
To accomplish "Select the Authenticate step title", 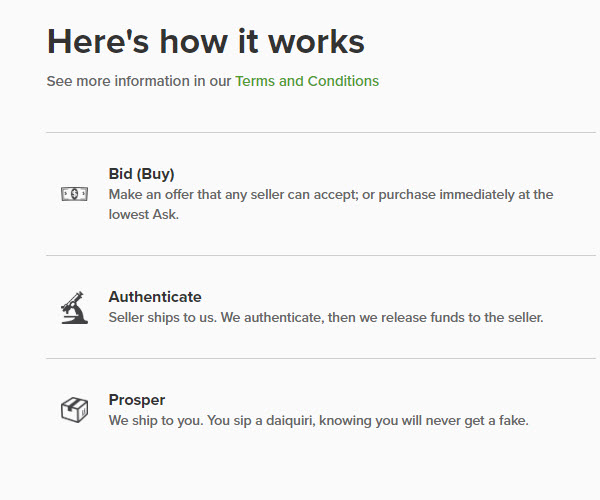I will pos(155,297).
